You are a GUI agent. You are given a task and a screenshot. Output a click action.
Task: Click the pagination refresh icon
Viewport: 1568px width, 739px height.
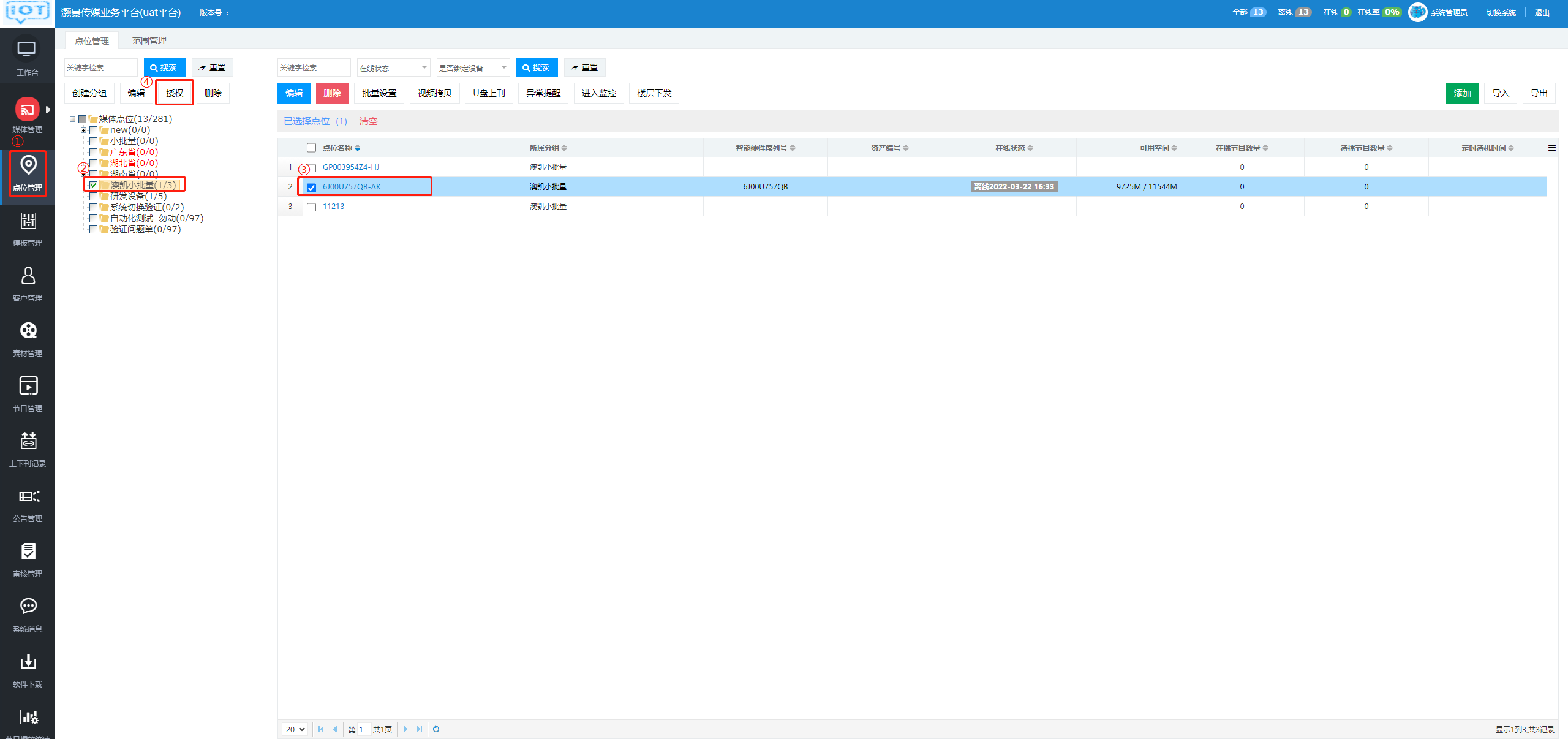point(436,729)
